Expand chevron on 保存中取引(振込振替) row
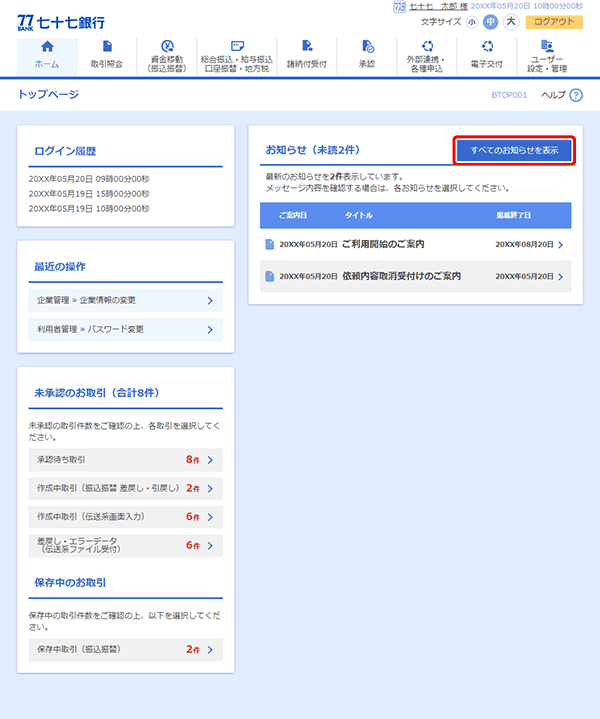Screen dimensions: 600x719 210,650
